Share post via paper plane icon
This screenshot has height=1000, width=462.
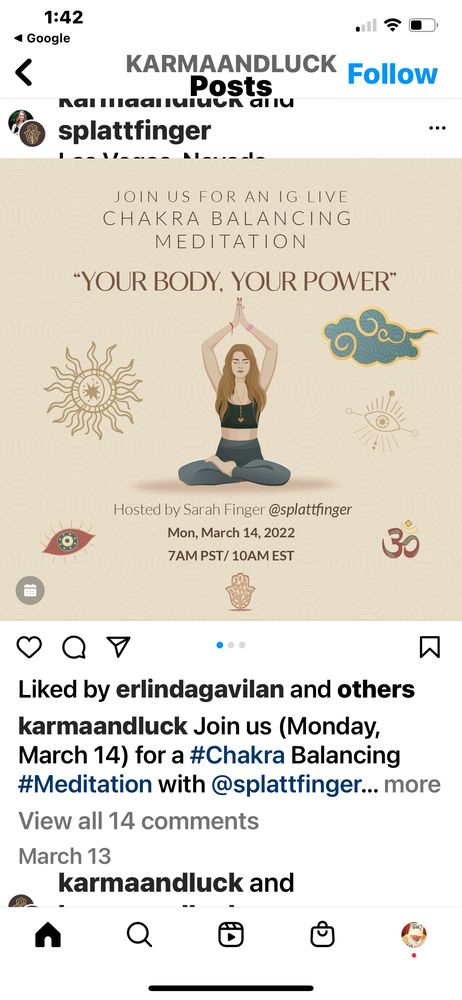(x=119, y=646)
